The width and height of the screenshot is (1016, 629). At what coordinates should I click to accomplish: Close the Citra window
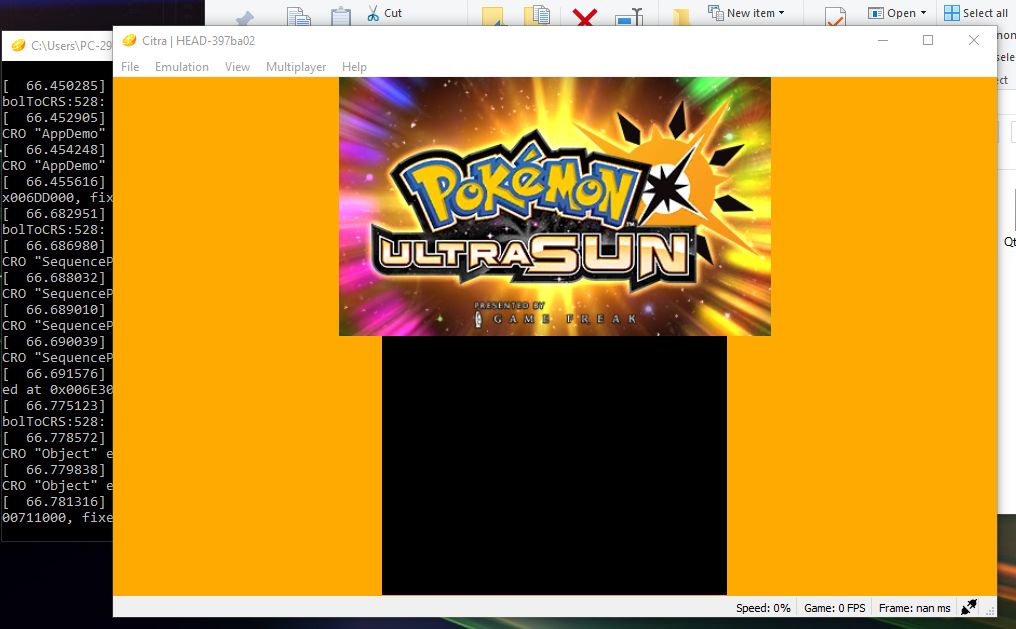point(973,40)
